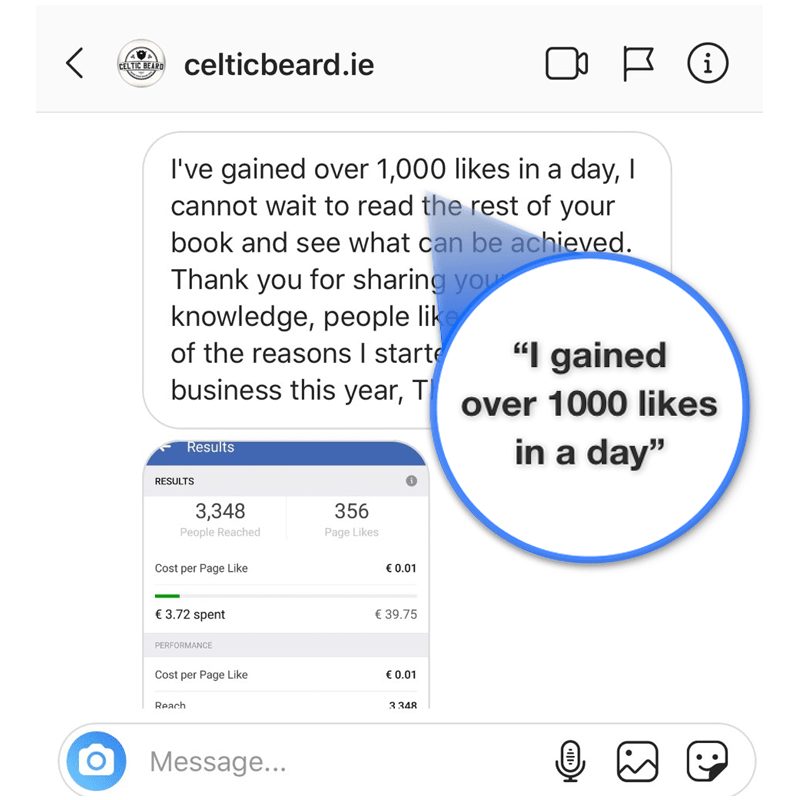Image resolution: width=800 pixels, height=800 pixels.
Task: Open the photo gallery picker
Action: tap(637, 762)
